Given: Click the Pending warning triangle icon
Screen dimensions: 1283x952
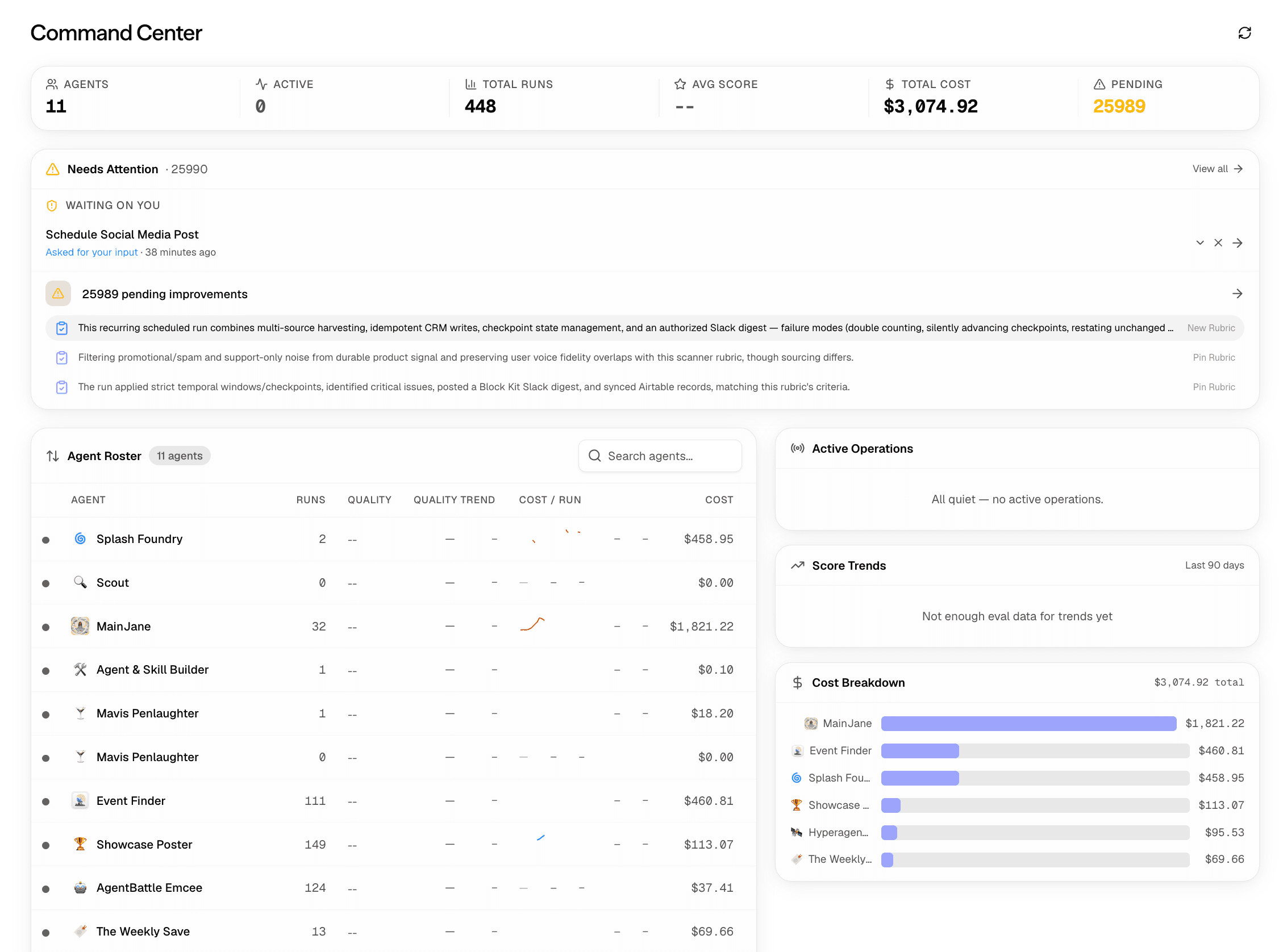Looking at the screenshot, I should click(x=1099, y=84).
